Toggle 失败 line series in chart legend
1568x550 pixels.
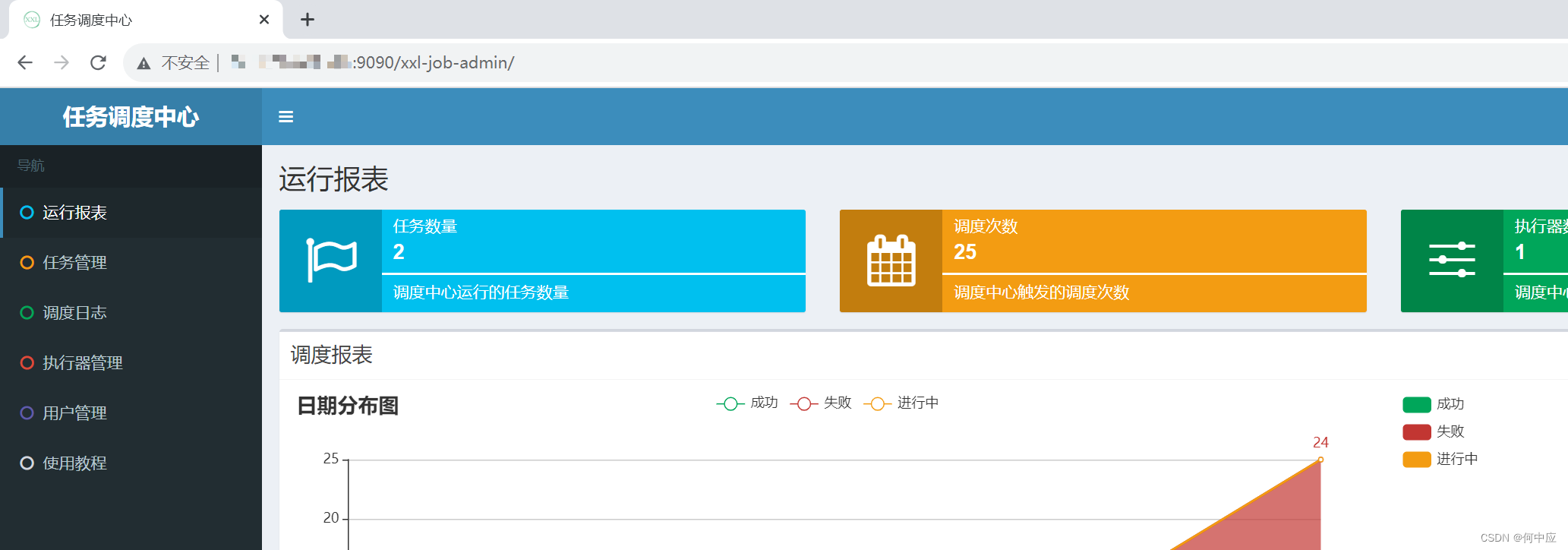click(x=821, y=403)
